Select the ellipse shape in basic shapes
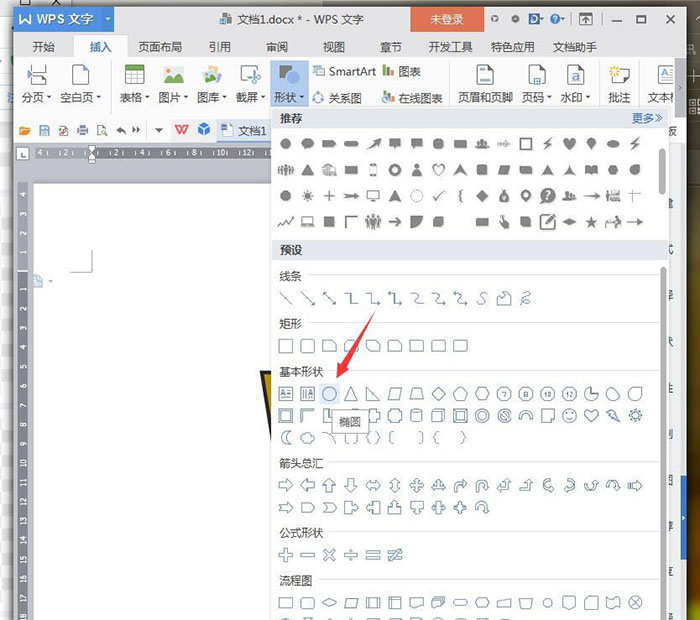This screenshot has height=620, width=700. point(329,394)
